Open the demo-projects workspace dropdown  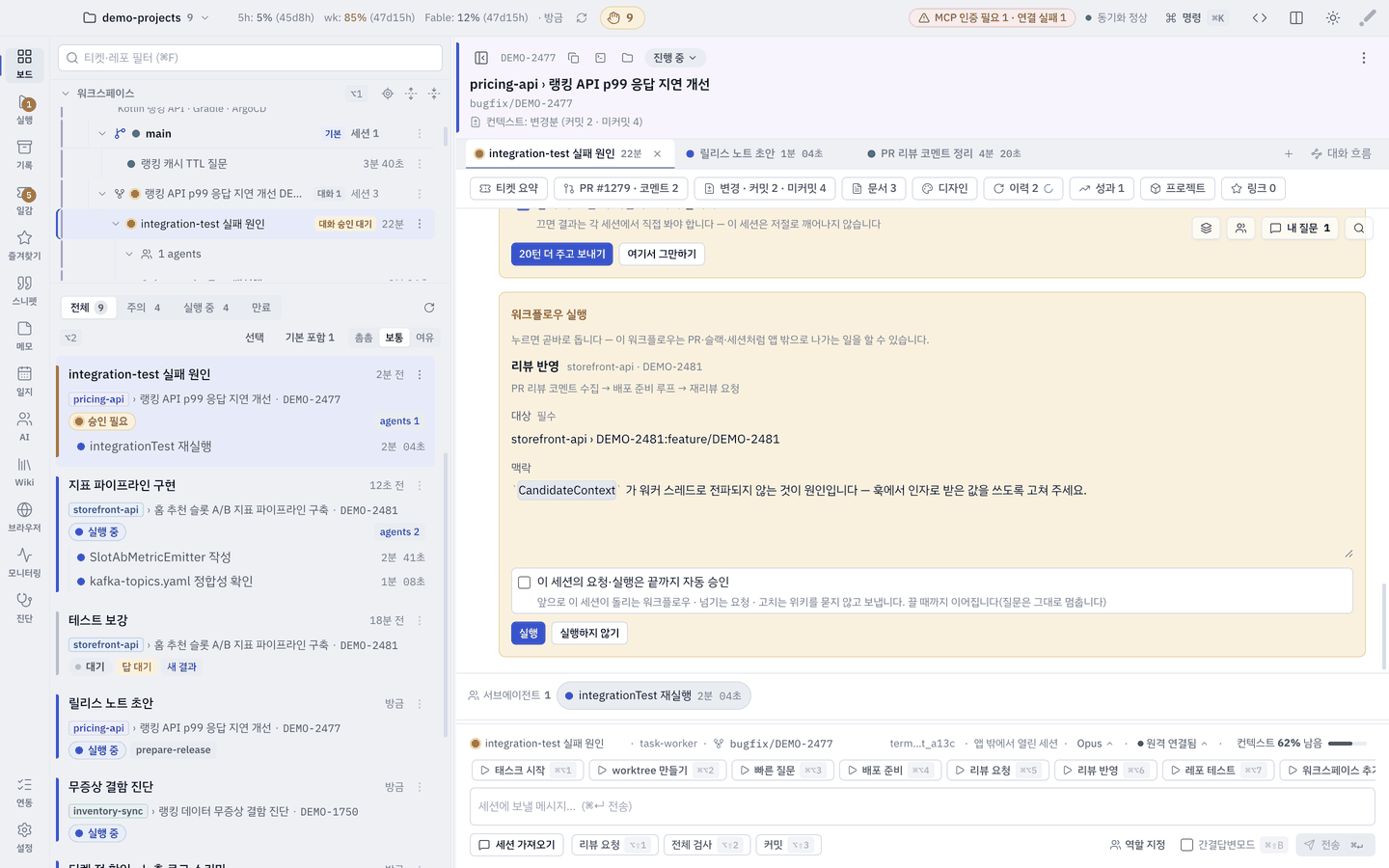[147, 17]
